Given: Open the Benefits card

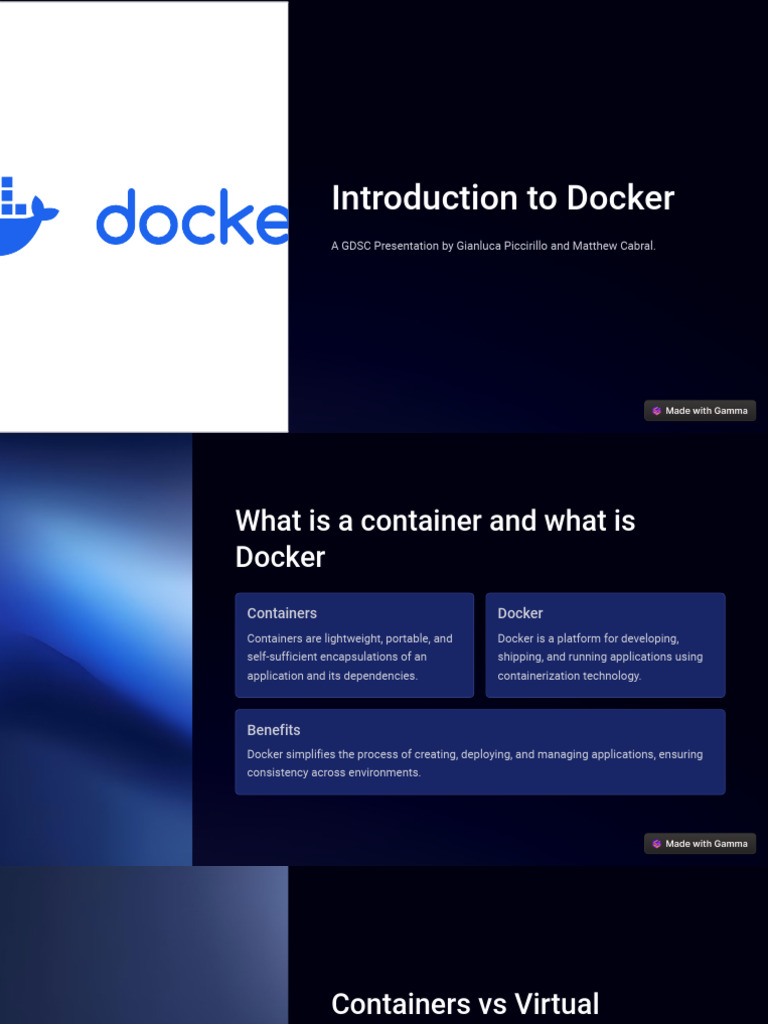Looking at the screenshot, I should 480,752.
